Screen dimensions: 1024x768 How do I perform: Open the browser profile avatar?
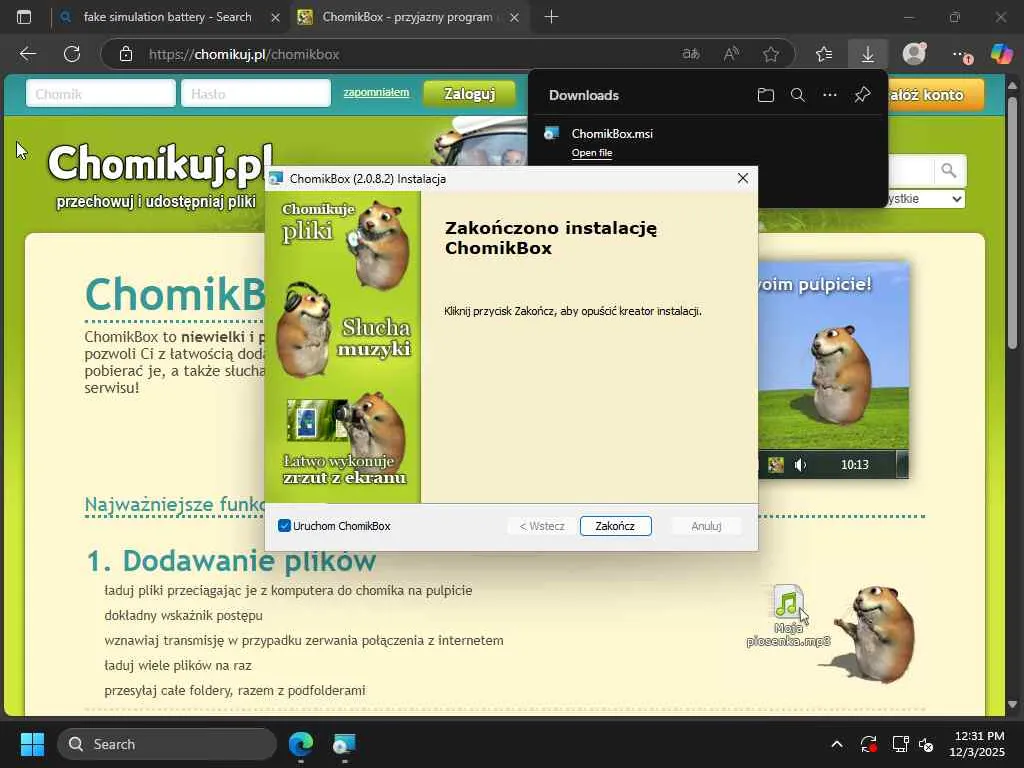[914, 54]
